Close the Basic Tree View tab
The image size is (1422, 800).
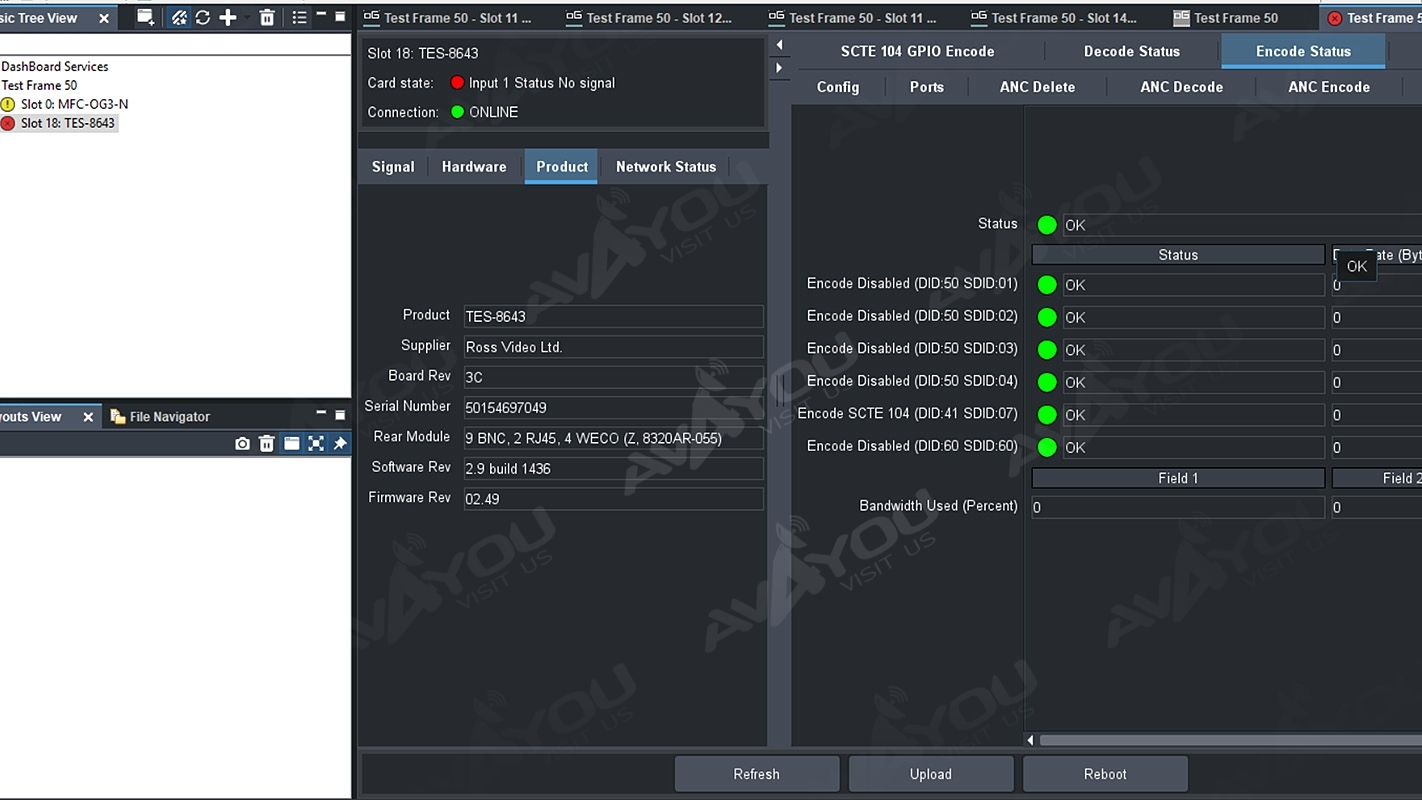pyautogui.click(x=104, y=18)
